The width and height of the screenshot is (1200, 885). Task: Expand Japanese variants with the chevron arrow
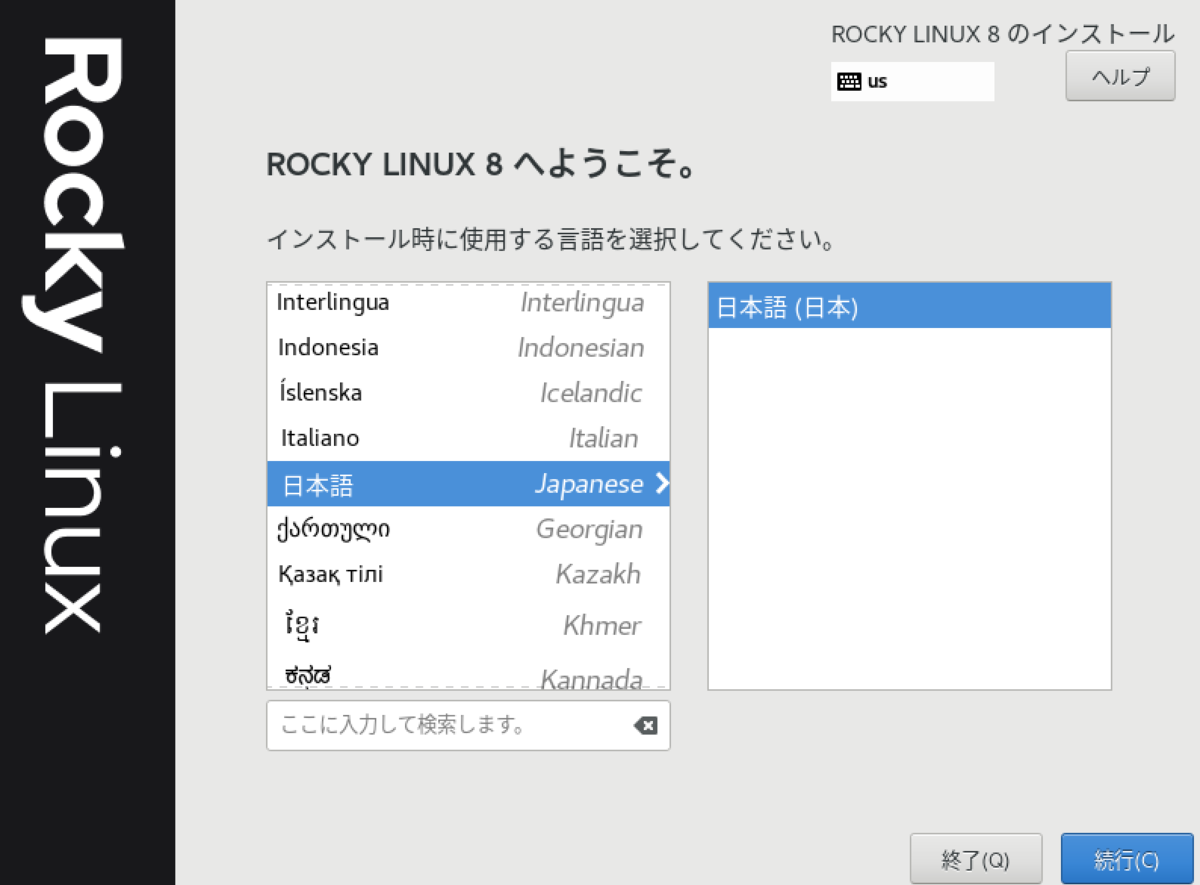click(x=660, y=484)
